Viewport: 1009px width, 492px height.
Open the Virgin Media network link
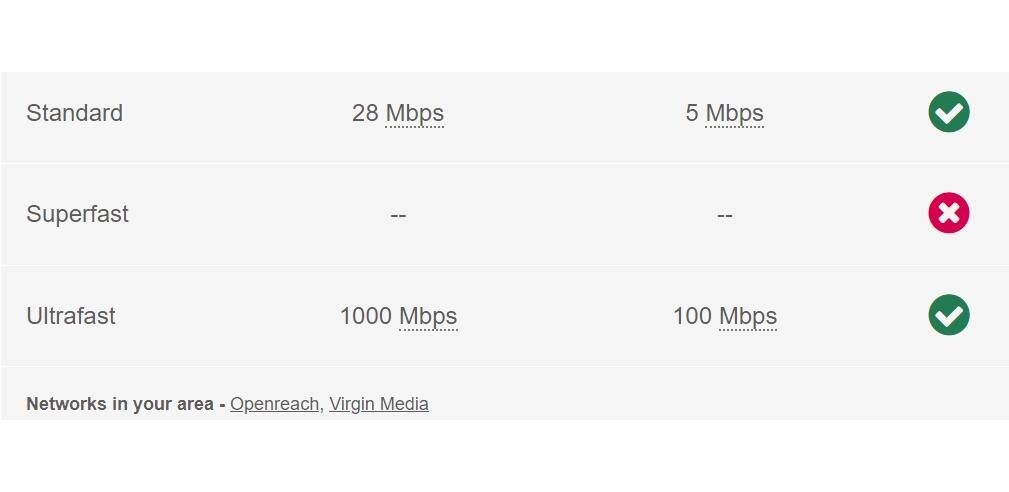[x=378, y=404]
